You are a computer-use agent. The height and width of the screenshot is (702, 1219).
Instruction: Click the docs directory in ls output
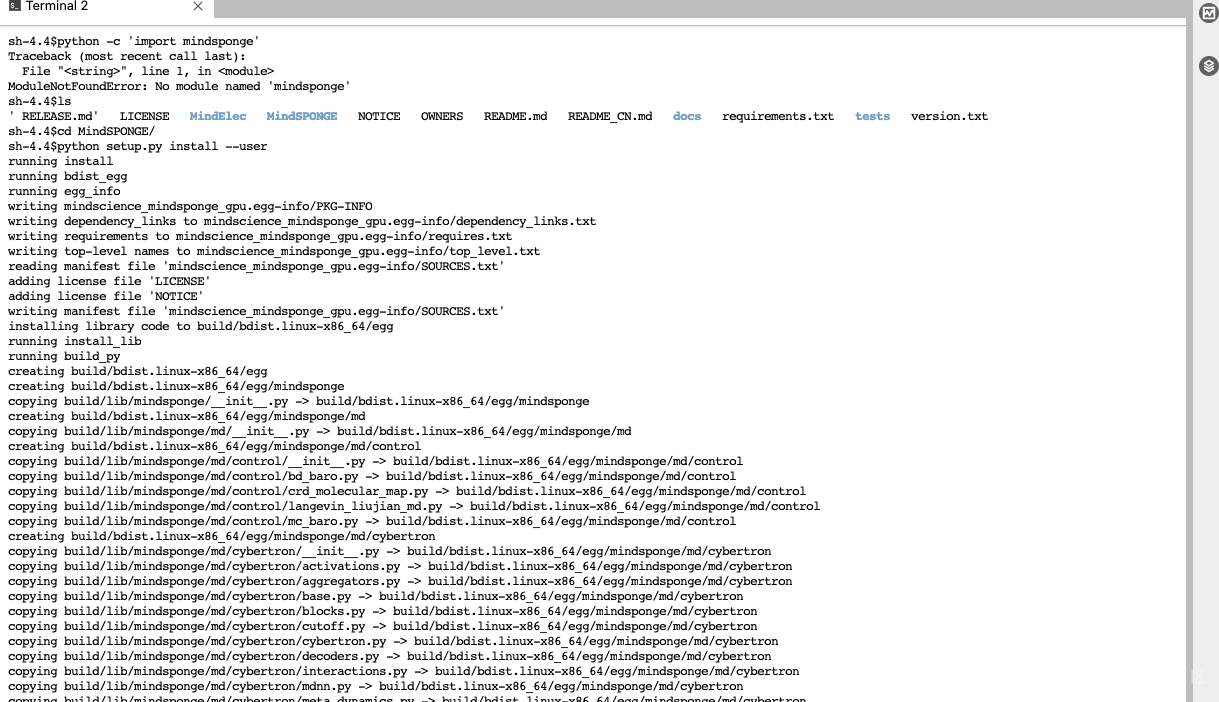[687, 116]
